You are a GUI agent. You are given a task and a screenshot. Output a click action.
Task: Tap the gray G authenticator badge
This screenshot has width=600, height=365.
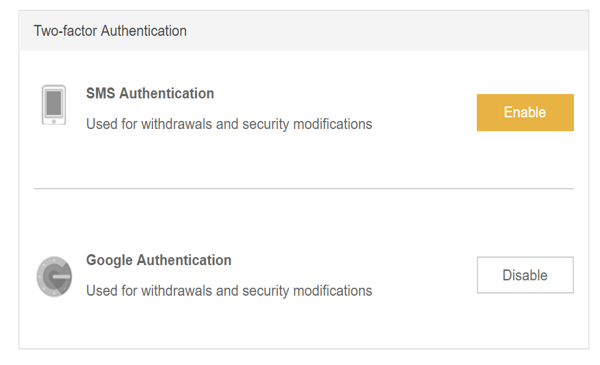pos(54,277)
